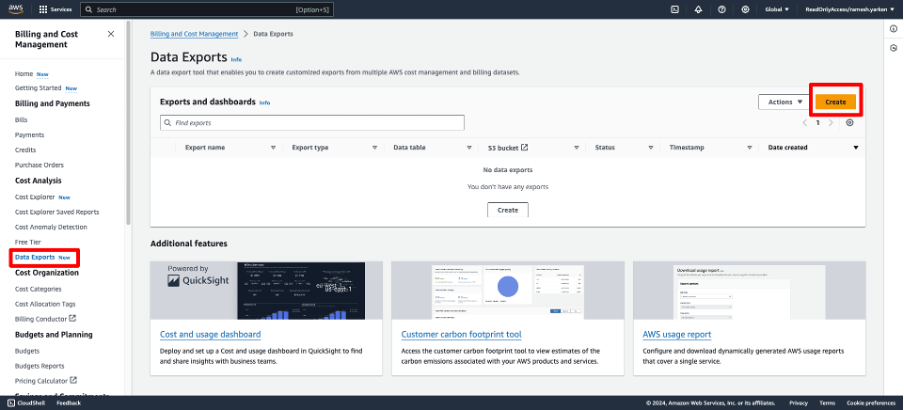
Task: Go to Home in sidebar
Action: click(24, 74)
